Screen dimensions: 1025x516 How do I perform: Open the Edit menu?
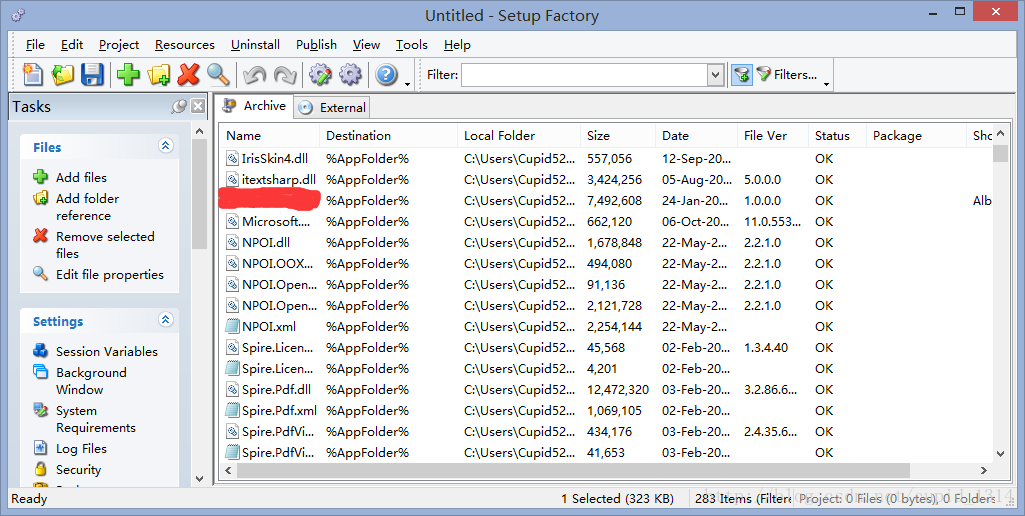tap(72, 44)
